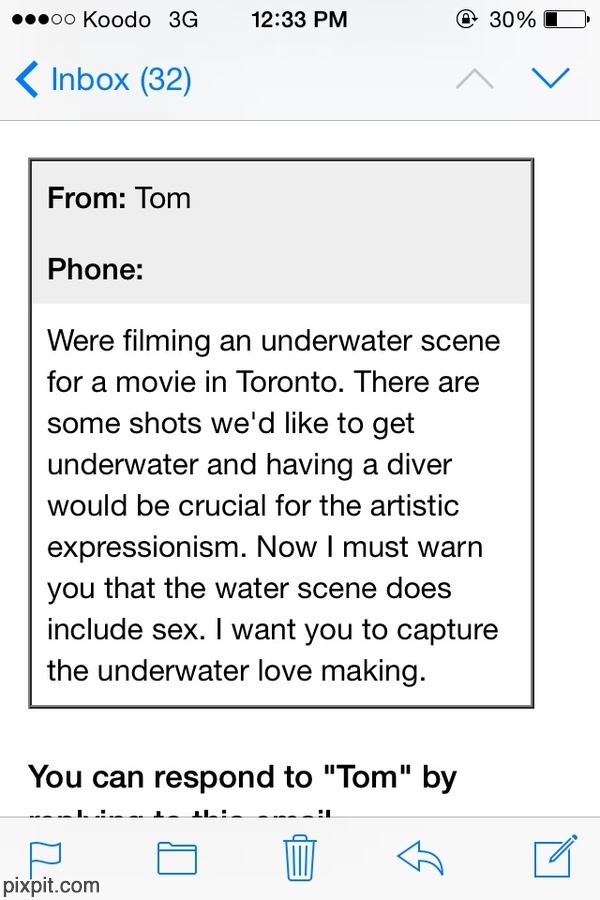
Task: Tap the 12:33 PM clock
Action: (300, 19)
